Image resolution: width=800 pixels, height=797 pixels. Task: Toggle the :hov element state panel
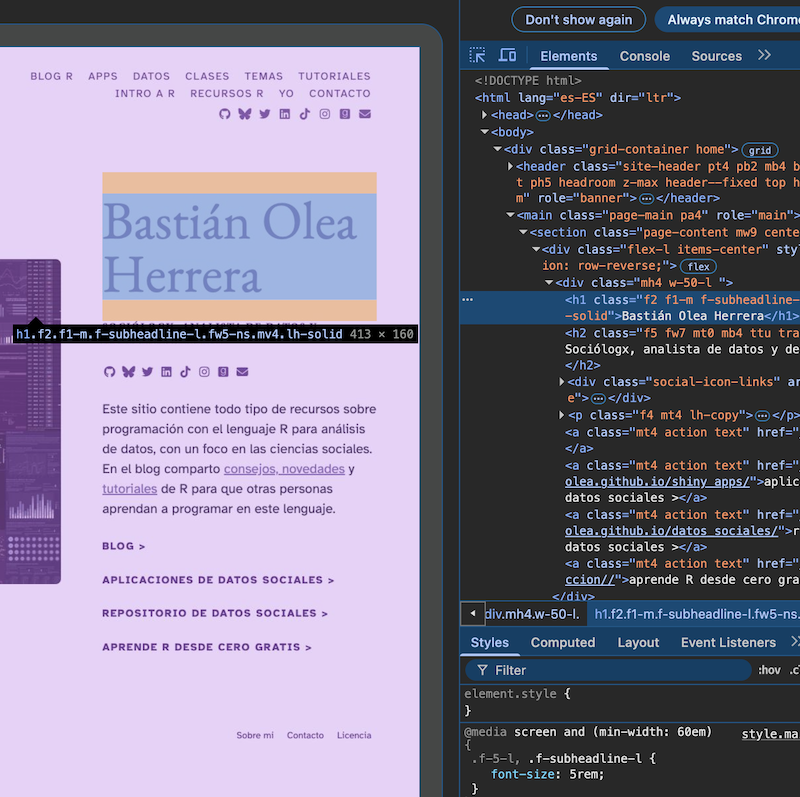pyautogui.click(x=769, y=670)
